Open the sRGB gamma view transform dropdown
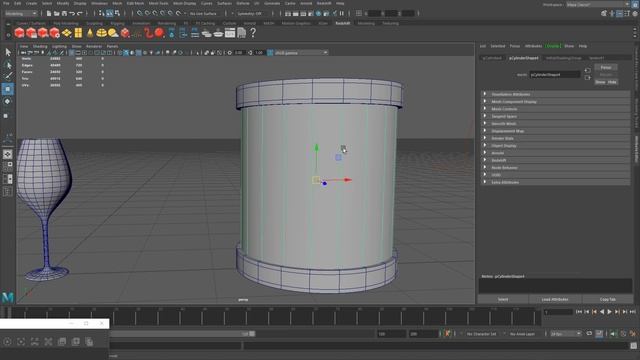Viewport: 640px width, 360px height. pos(301,53)
